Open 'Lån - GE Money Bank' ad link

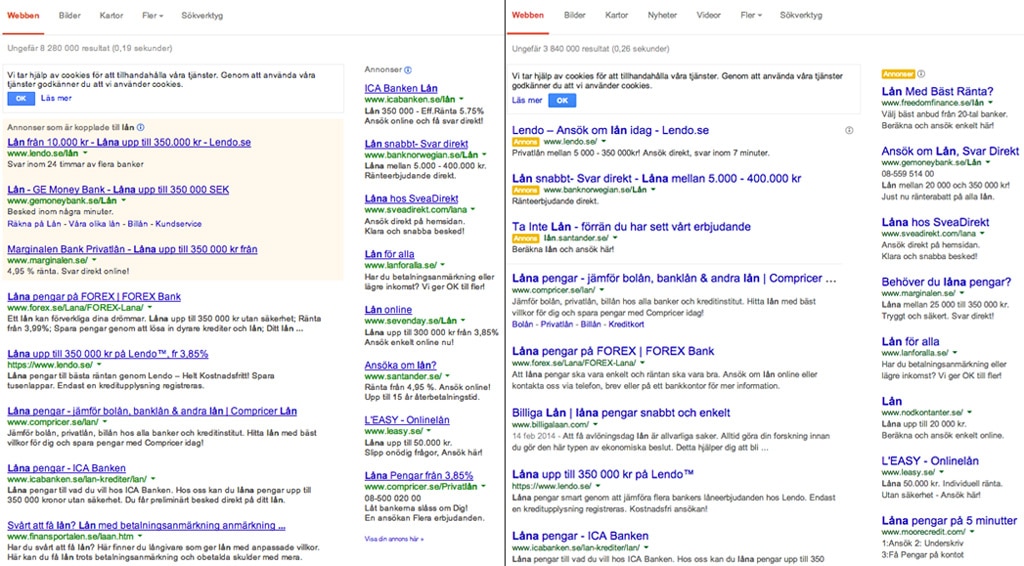[x=118, y=189]
